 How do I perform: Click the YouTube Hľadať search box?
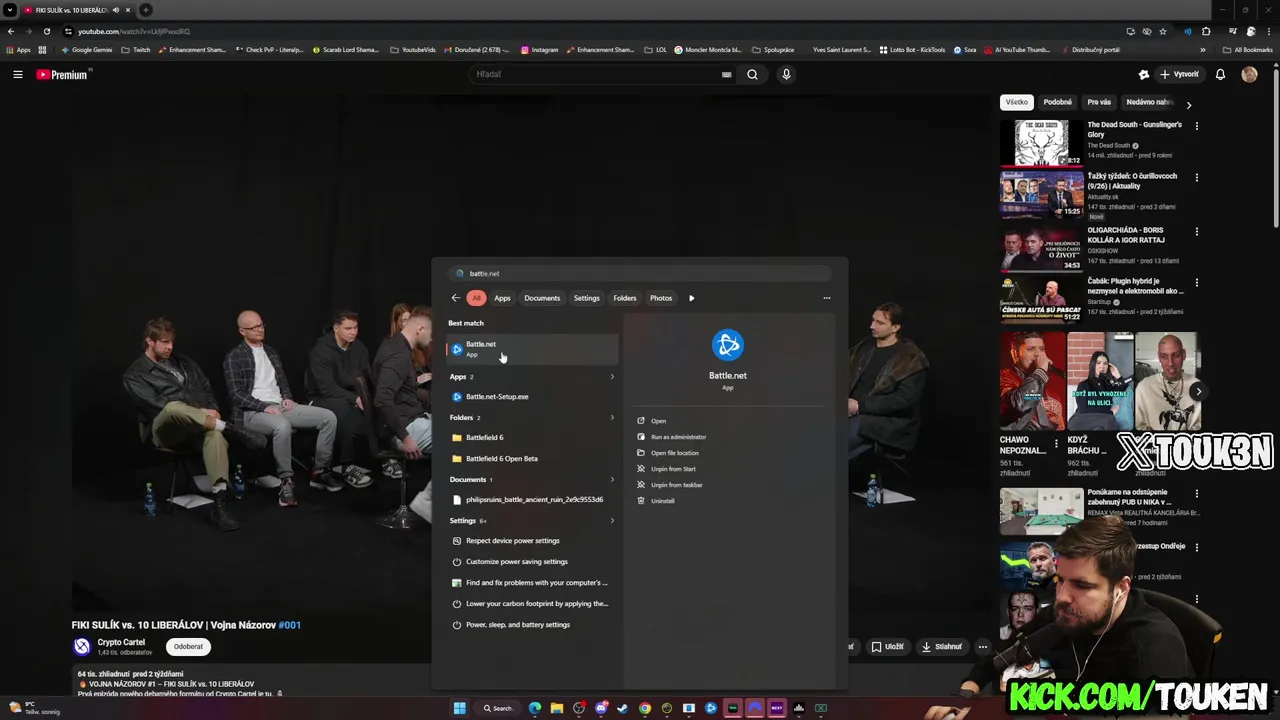point(595,74)
